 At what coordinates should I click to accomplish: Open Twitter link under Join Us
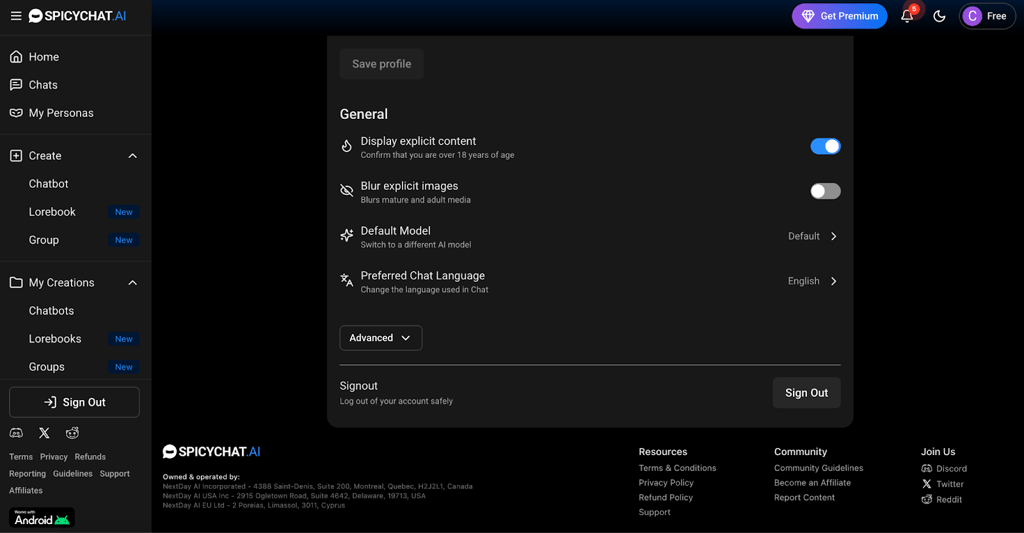coord(942,484)
